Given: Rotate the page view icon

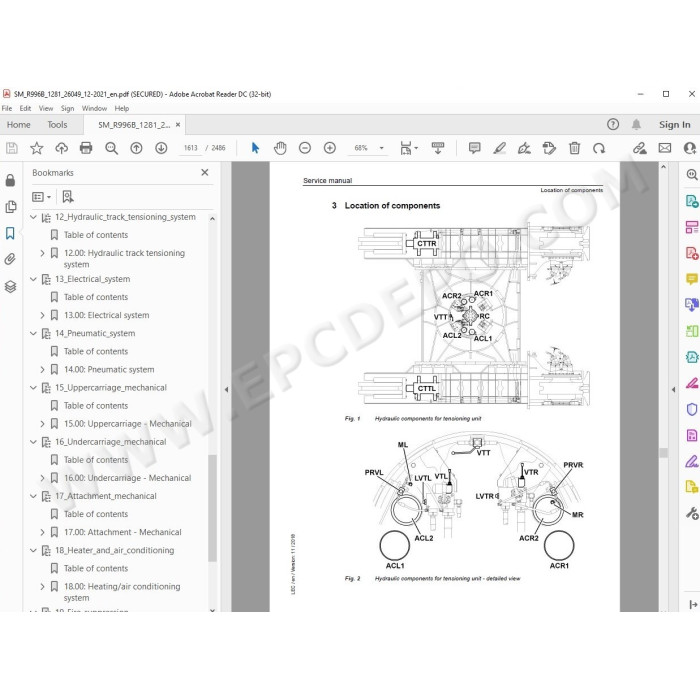Looking at the screenshot, I should coord(599,148).
